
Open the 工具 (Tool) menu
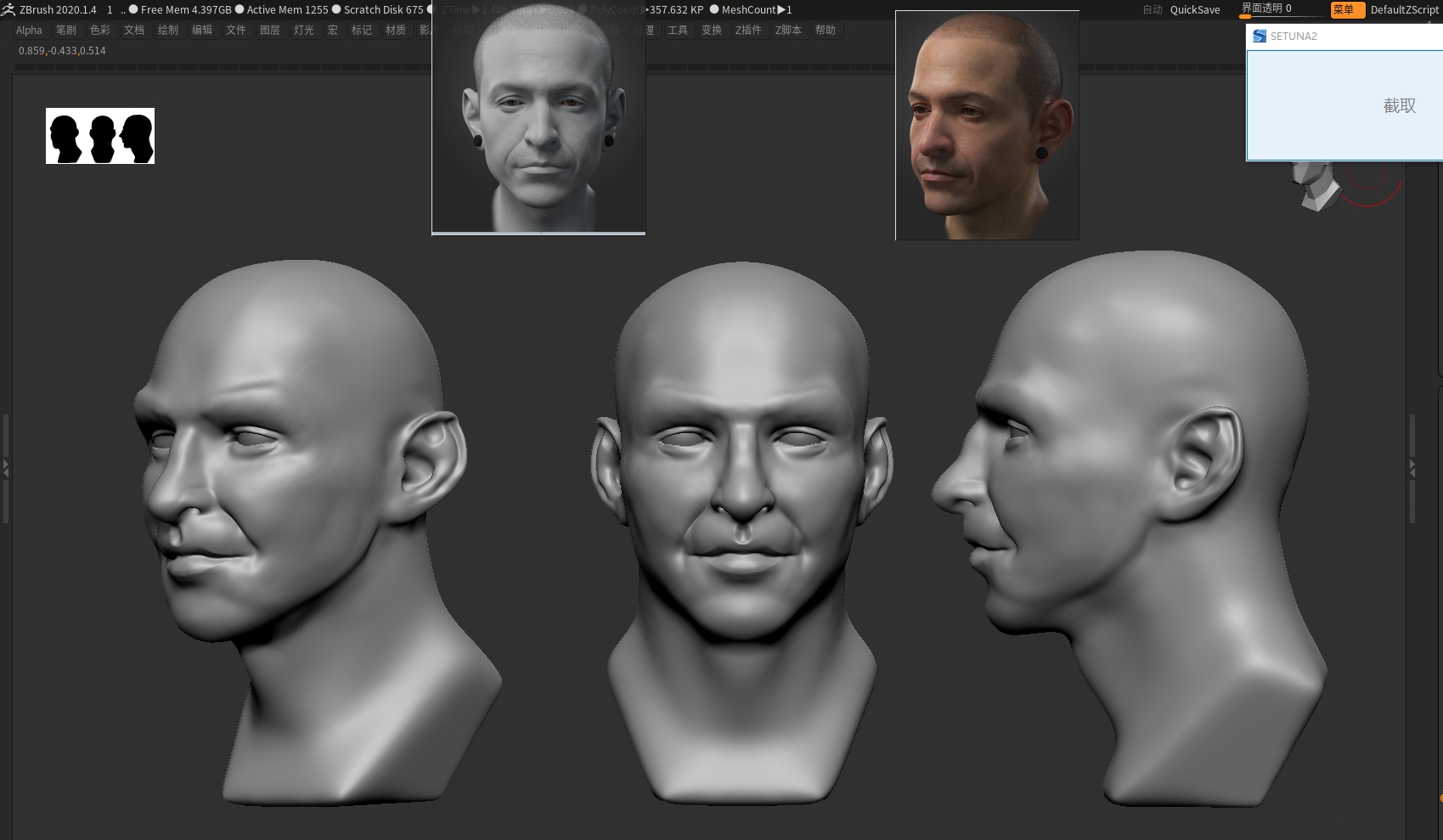coord(678,31)
